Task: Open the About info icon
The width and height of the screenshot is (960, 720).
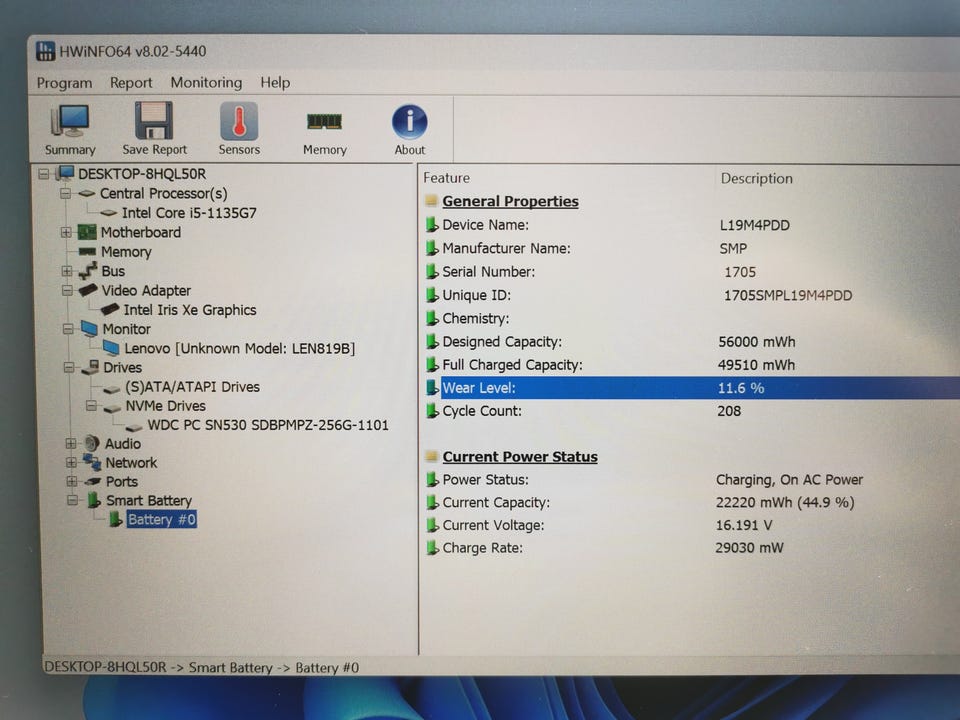Action: (x=409, y=121)
